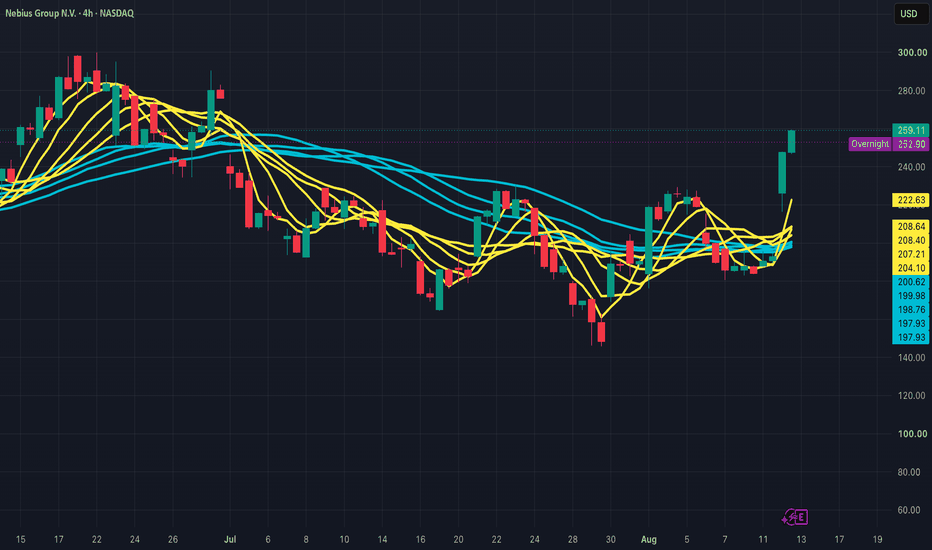Click date 20 on the time axis
The height and width of the screenshot is (550, 932).
coord(458,539)
